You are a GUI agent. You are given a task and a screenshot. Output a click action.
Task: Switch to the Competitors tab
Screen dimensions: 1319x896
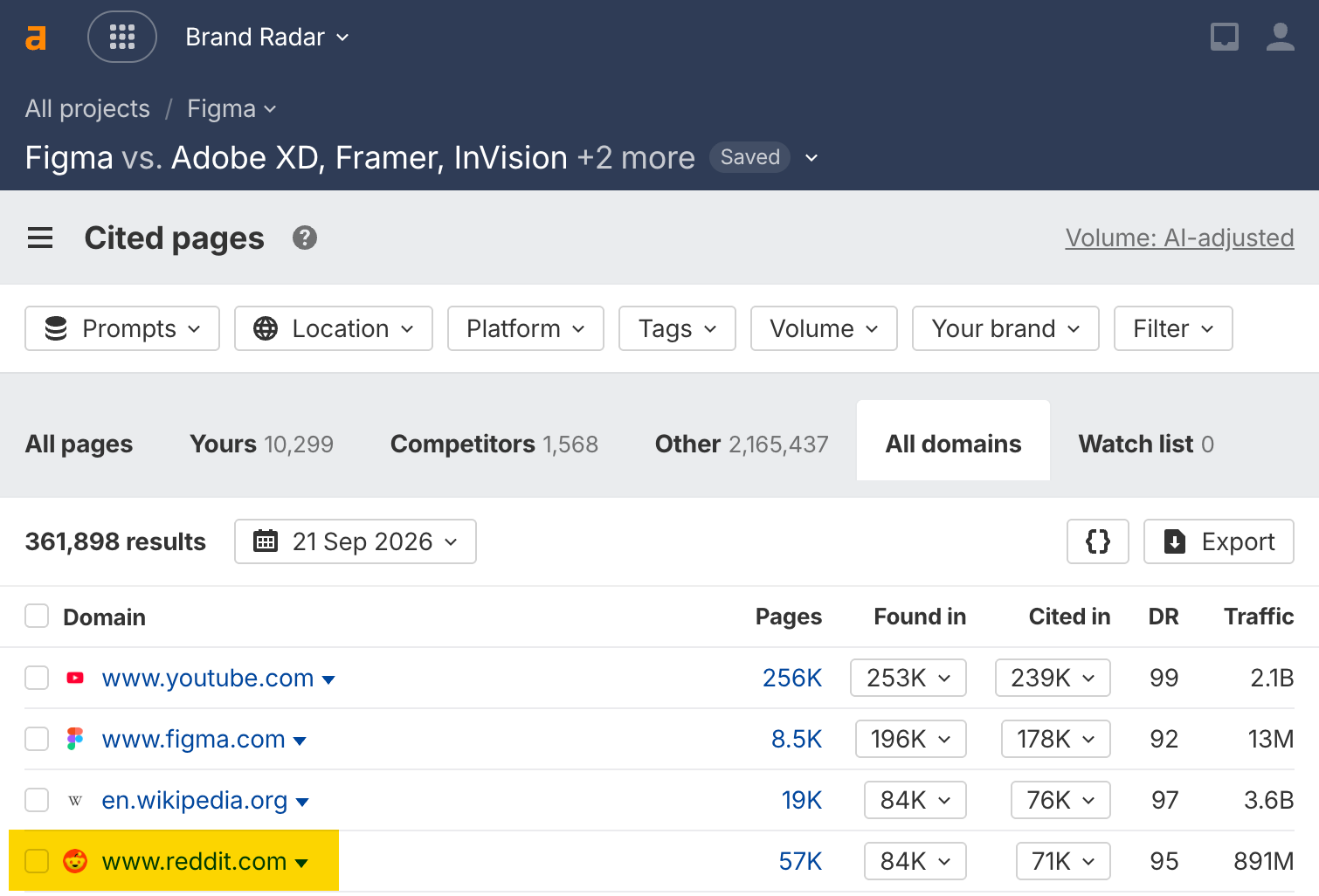[494, 444]
